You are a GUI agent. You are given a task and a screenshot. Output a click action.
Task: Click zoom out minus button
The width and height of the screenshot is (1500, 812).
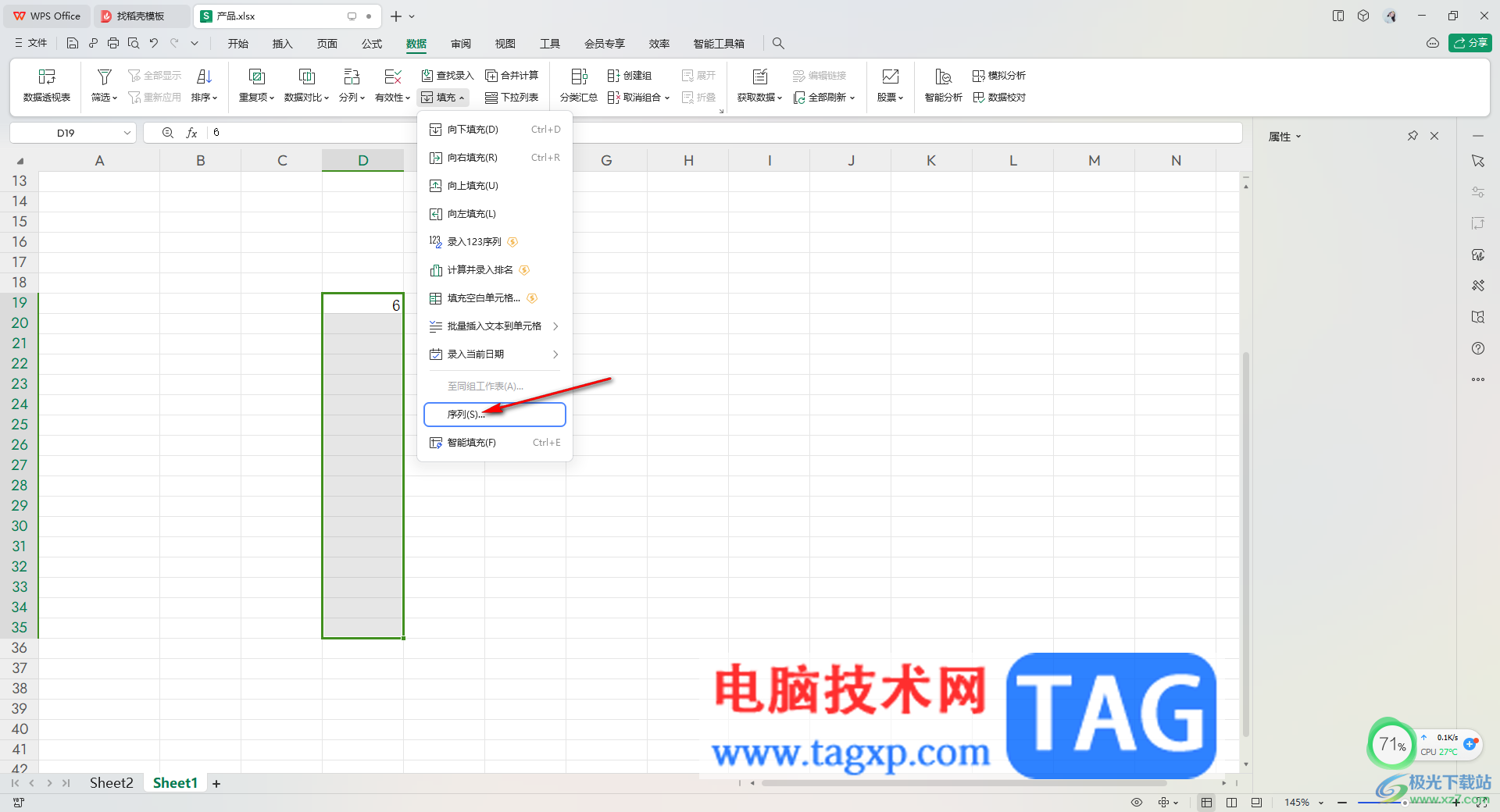point(1342,803)
